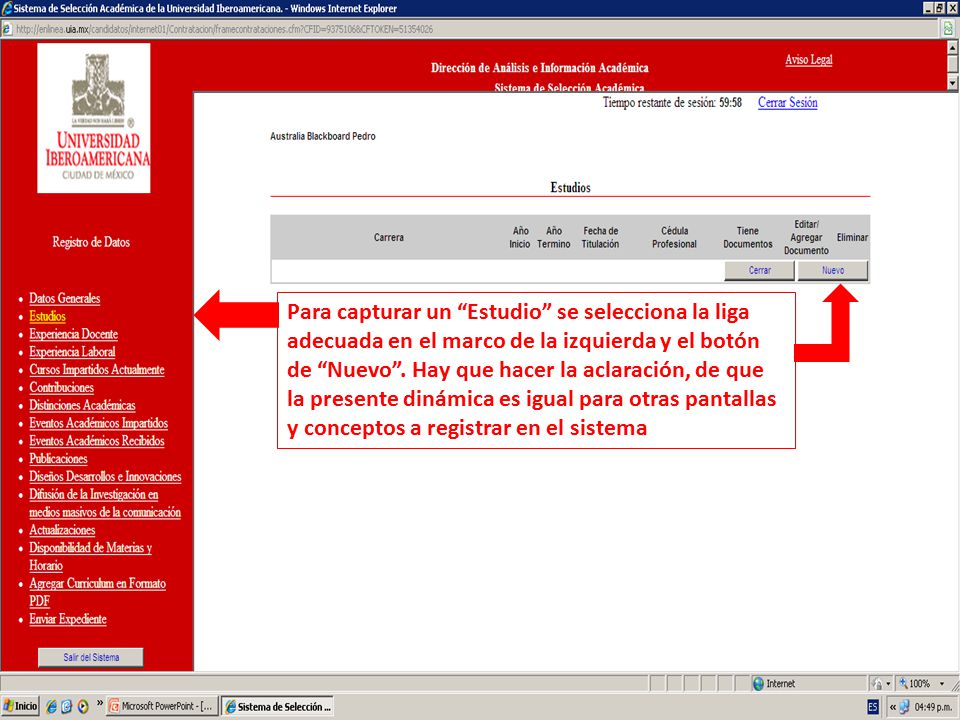Click Sistema de Selección taskbar button

click(278, 706)
